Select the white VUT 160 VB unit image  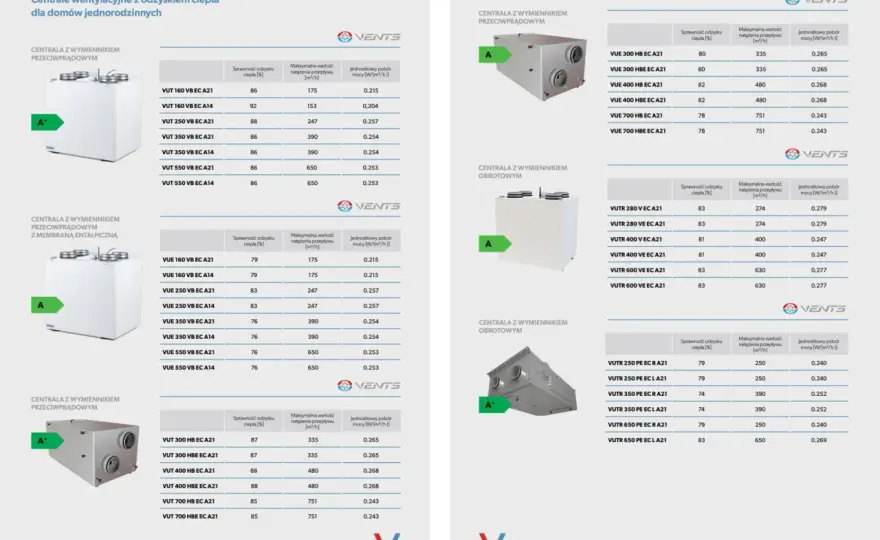point(94,115)
